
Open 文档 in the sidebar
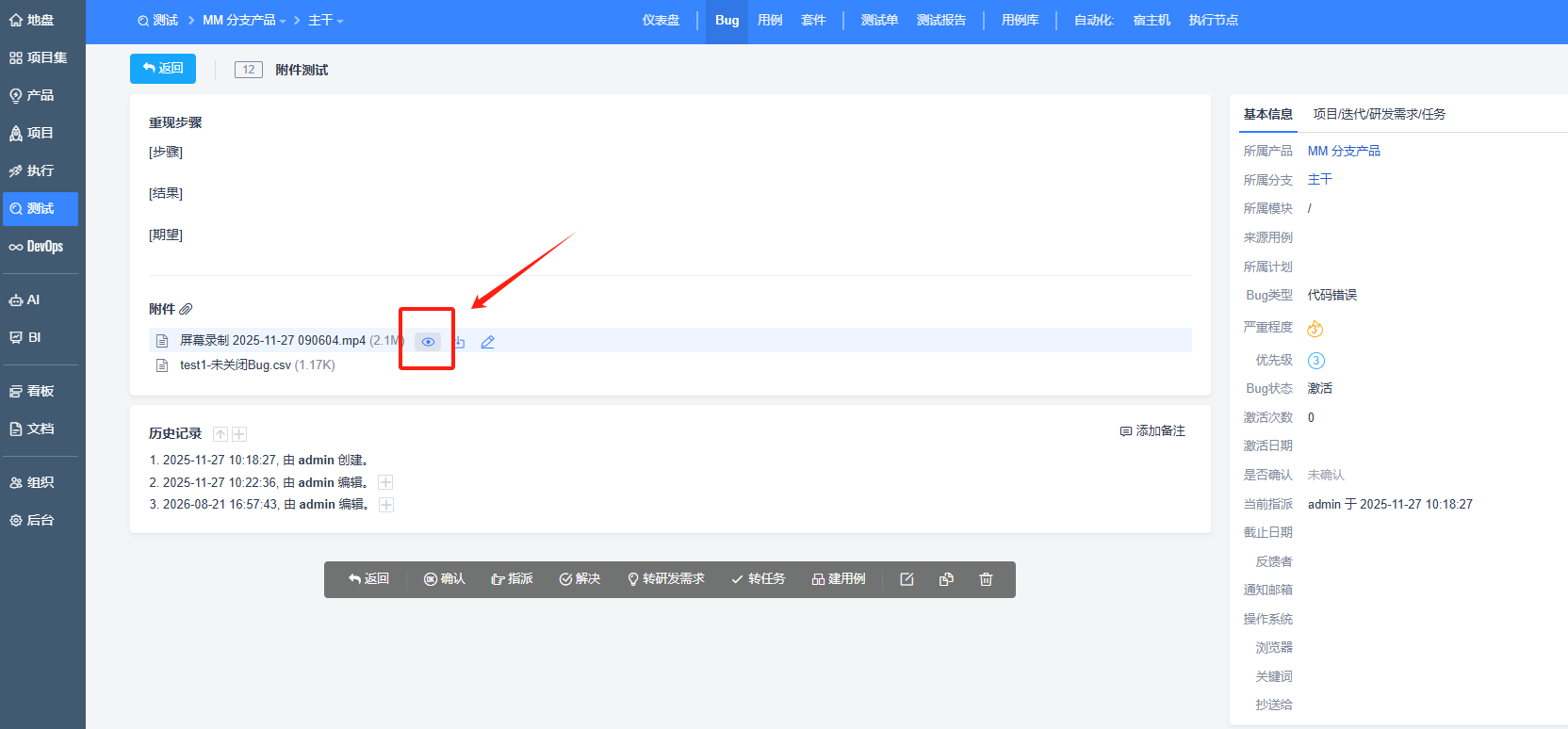32,429
